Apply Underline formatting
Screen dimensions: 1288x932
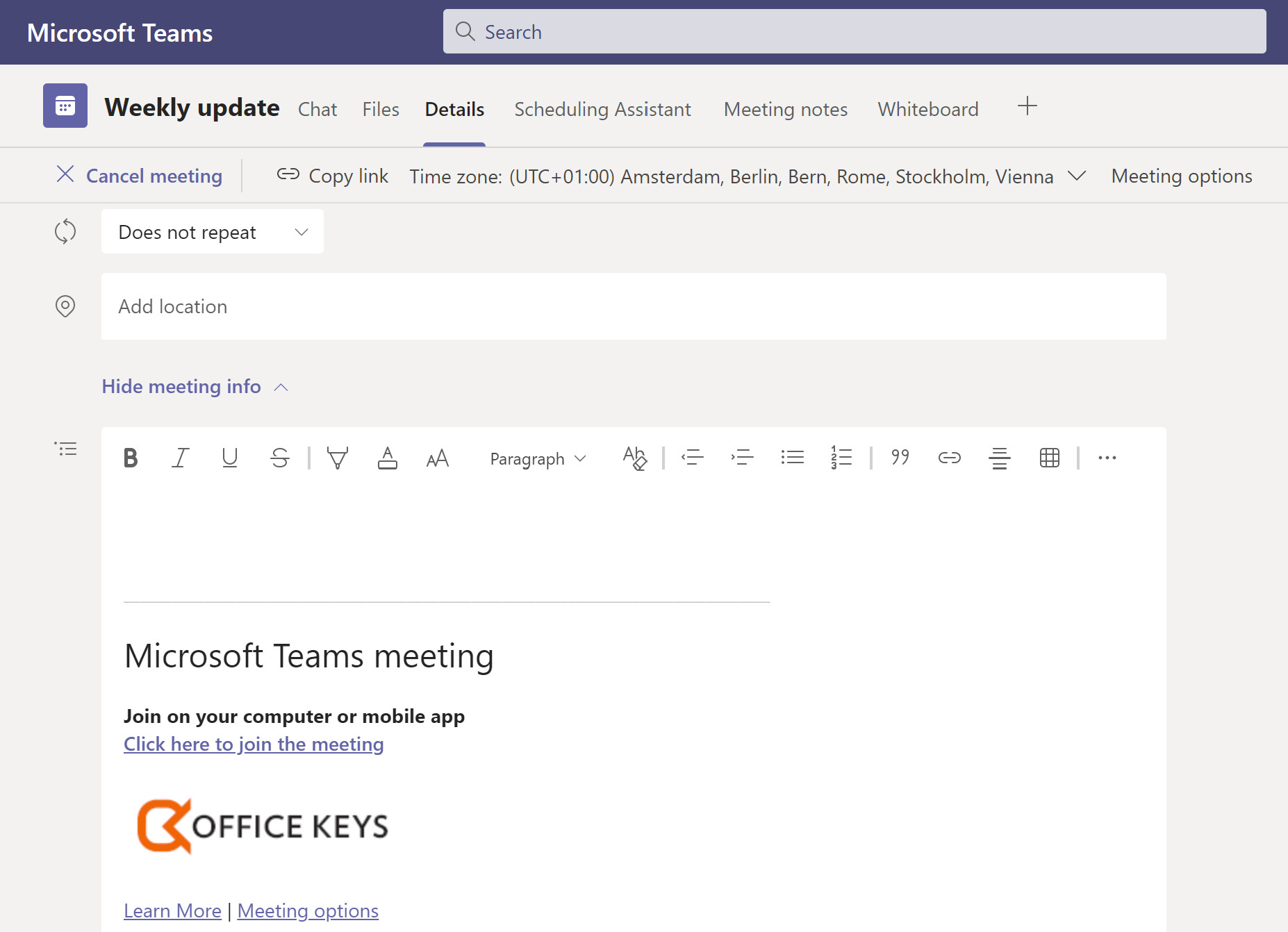pyautogui.click(x=230, y=458)
